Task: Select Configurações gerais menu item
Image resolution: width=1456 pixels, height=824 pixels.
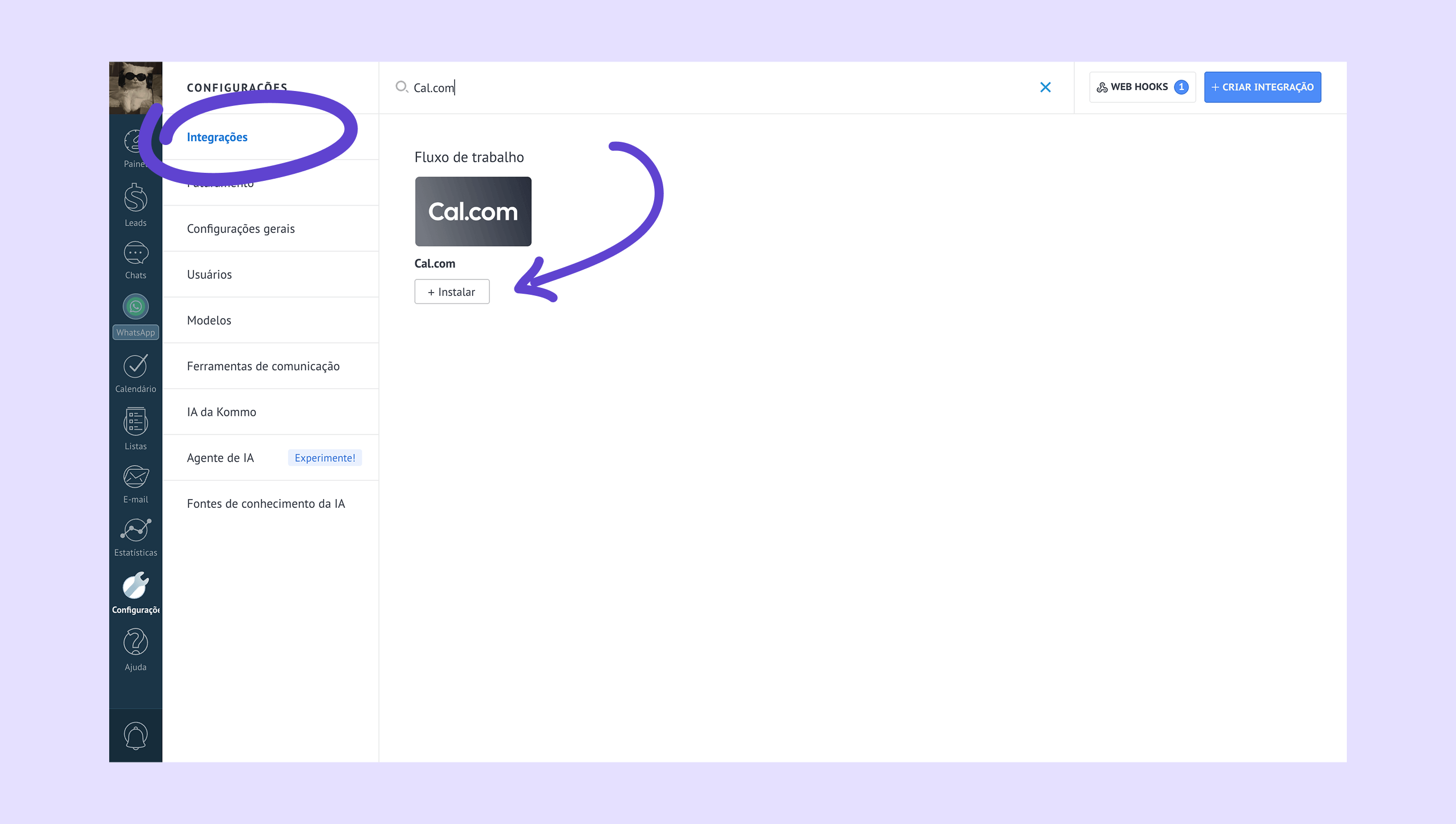Action: pyautogui.click(x=240, y=228)
